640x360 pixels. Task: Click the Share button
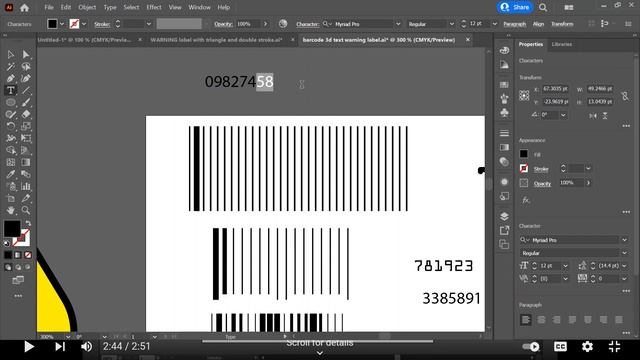coord(515,7)
